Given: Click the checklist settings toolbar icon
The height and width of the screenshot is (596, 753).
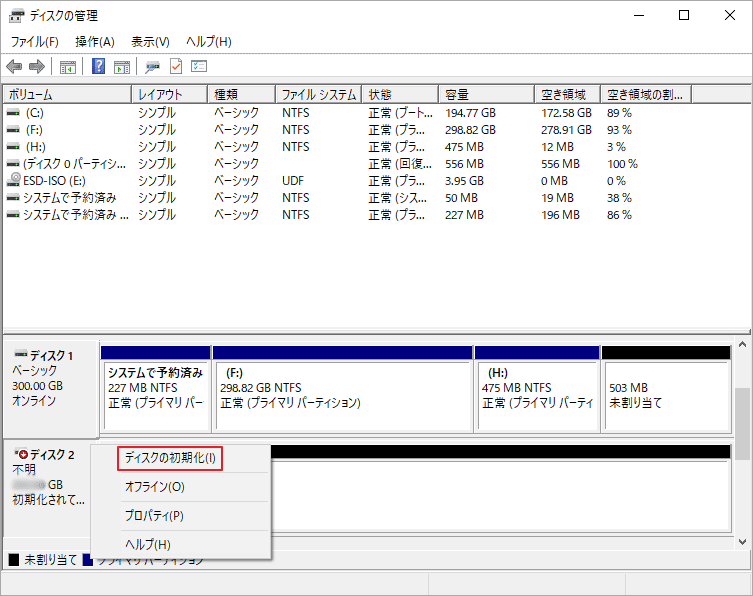Looking at the screenshot, I should [199, 66].
